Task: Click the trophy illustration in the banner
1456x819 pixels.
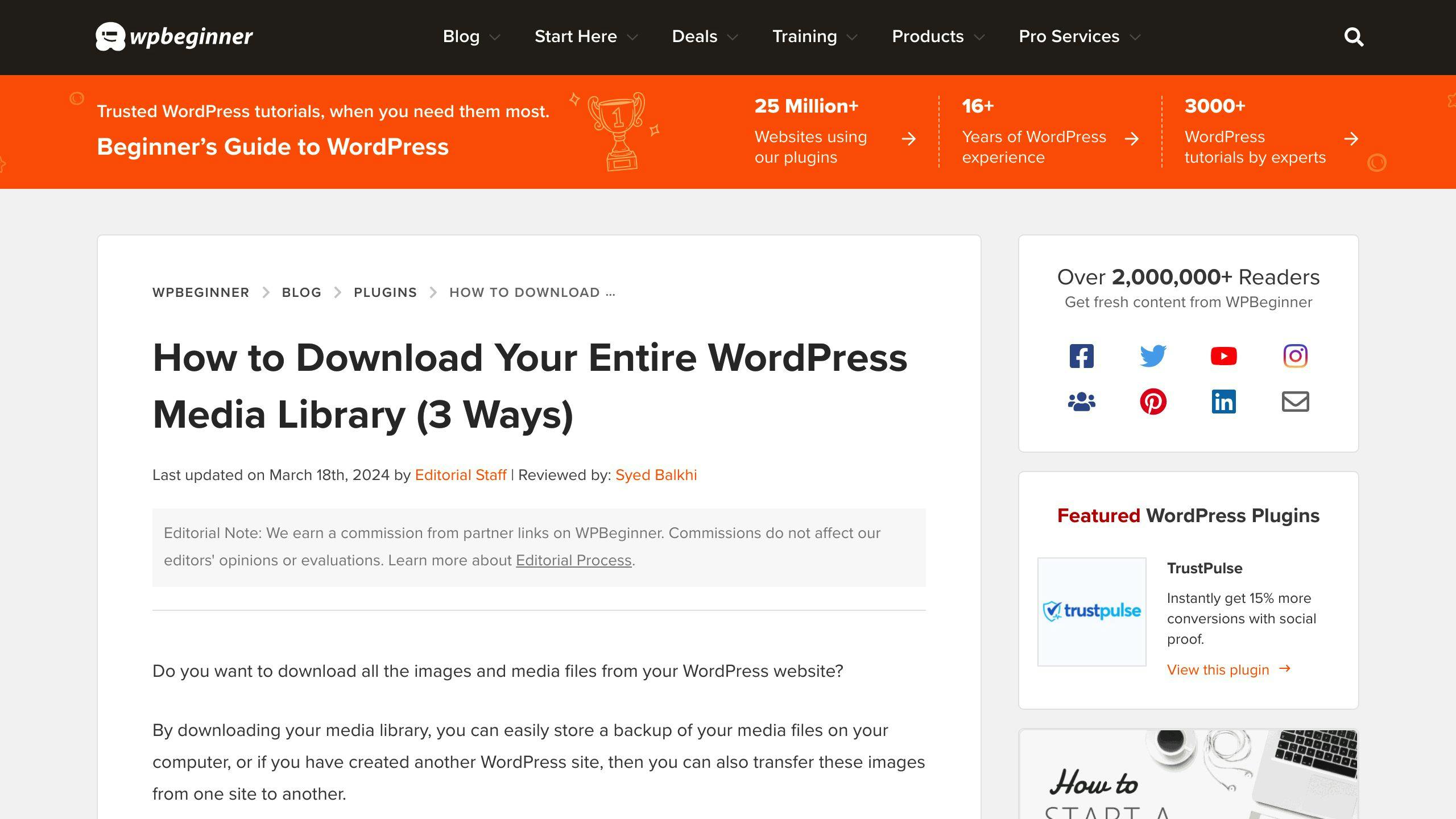Action: (x=617, y=131)
